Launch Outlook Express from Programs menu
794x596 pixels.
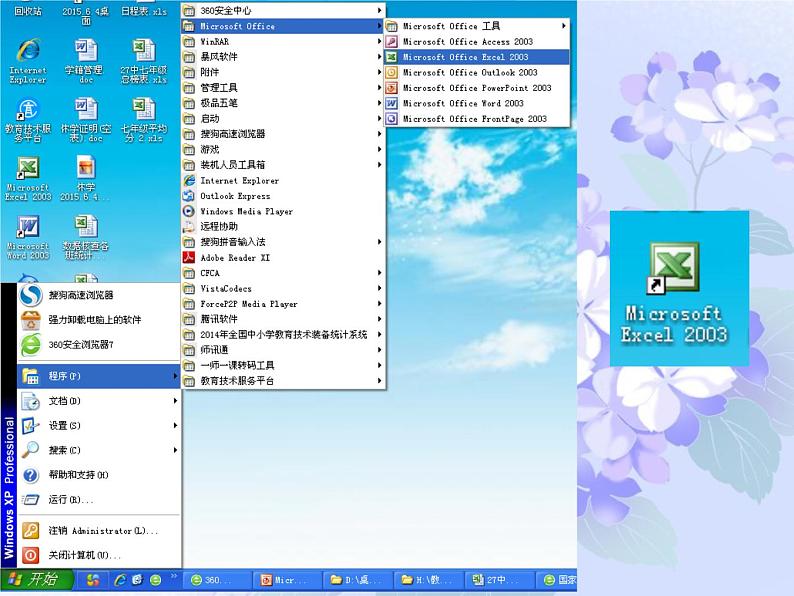point(283,196)
